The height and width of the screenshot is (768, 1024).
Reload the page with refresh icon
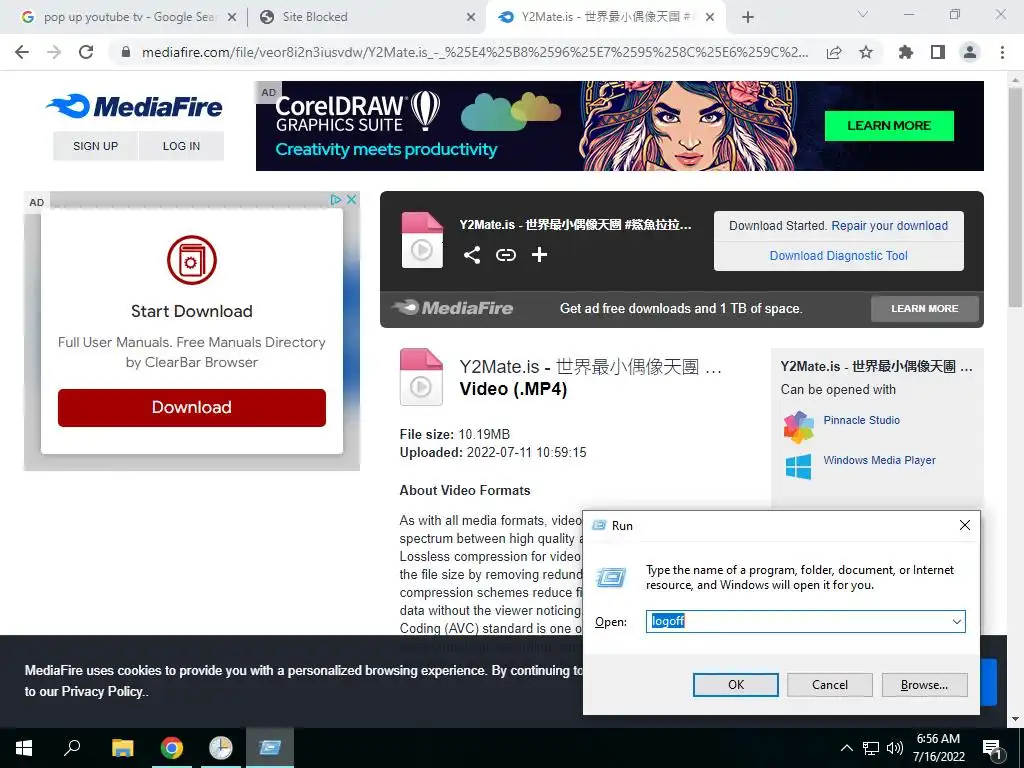click(86, 52)
